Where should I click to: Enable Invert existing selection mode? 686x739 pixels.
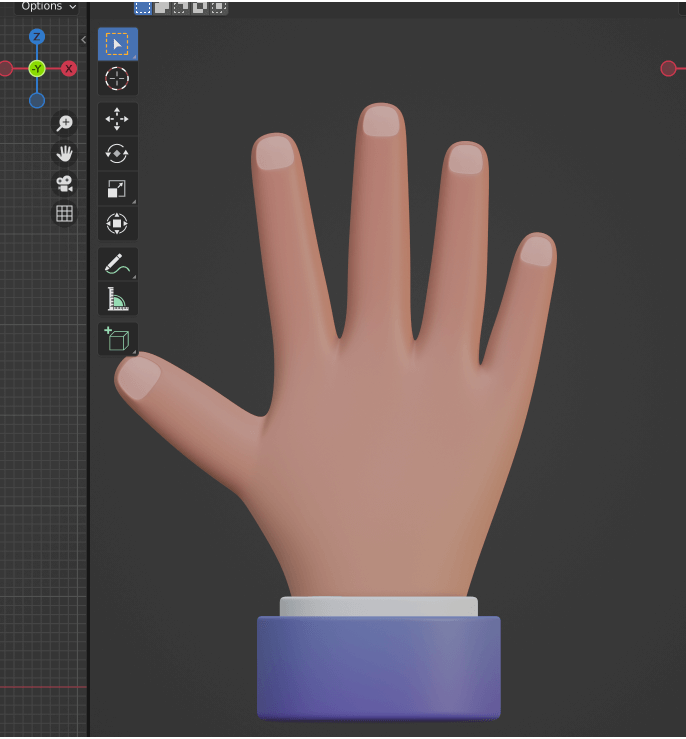click(x=199, y=7)
